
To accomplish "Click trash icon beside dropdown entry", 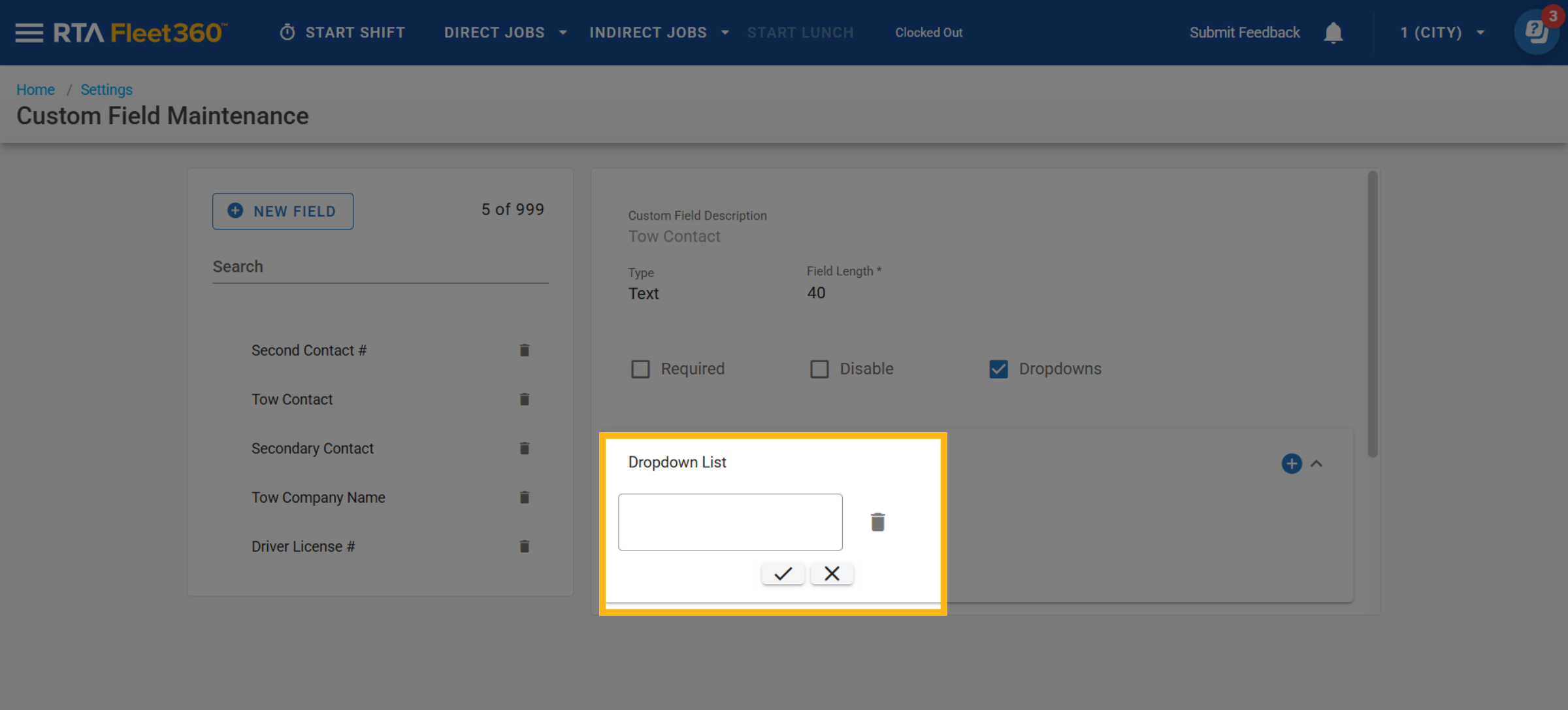I will [877, 522].
